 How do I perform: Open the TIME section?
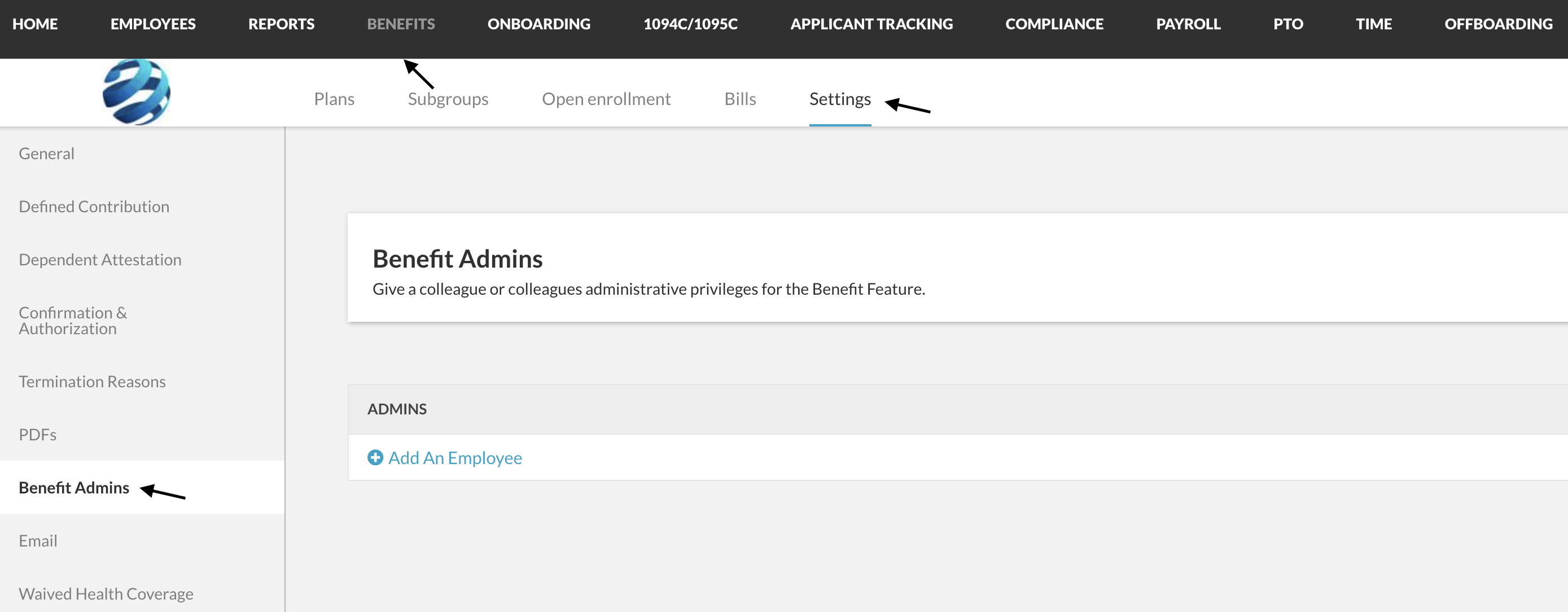tap(1374, 24)
